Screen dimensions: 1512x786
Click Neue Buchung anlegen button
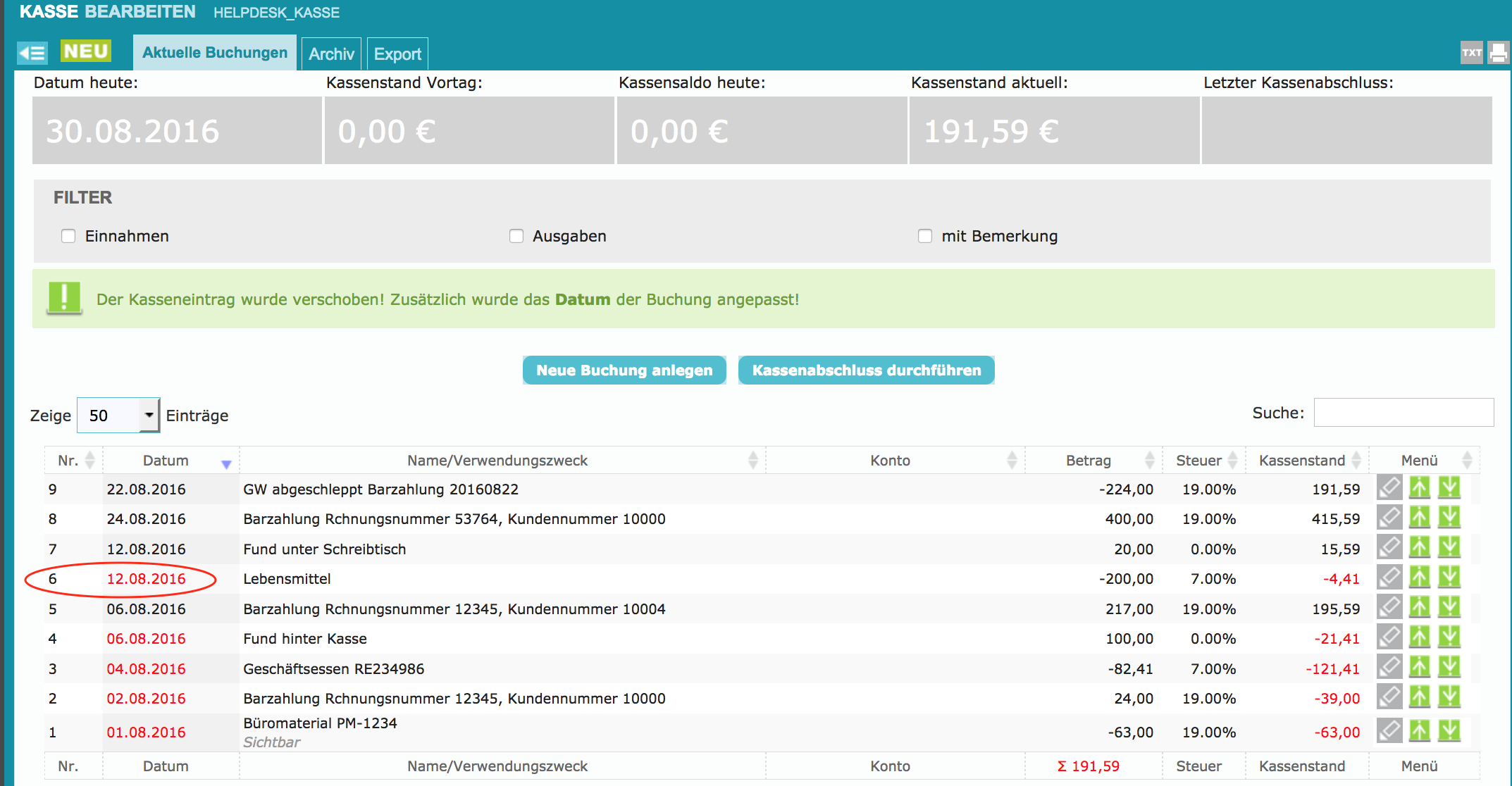click(x=624, y=370)
